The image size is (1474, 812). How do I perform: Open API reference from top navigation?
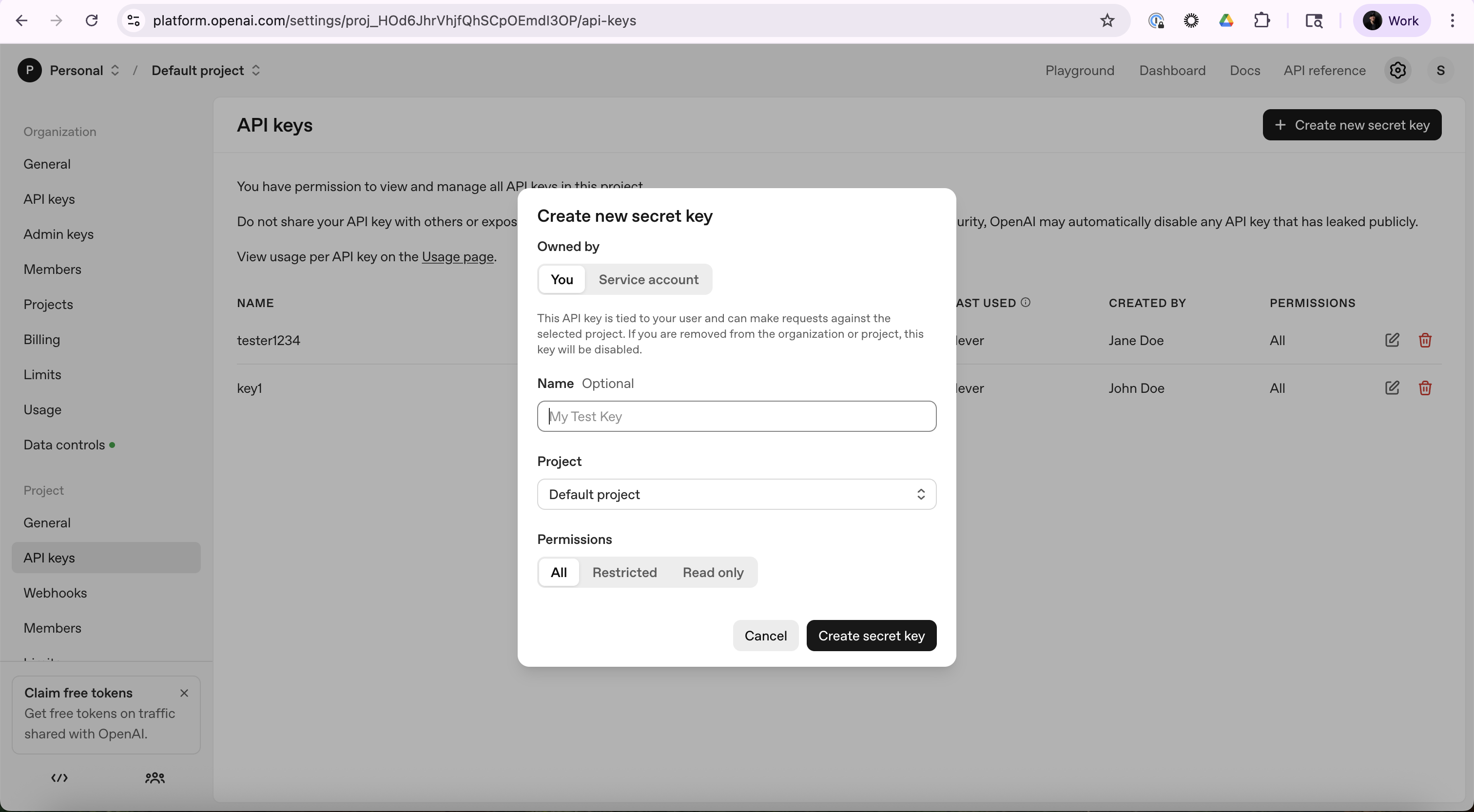pos(1324,70)
